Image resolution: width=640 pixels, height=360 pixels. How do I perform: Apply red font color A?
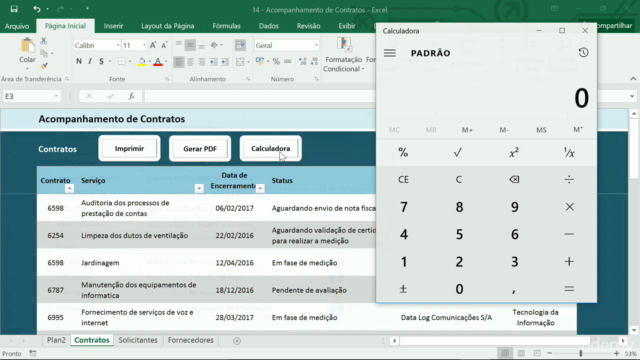click(158, 62)
